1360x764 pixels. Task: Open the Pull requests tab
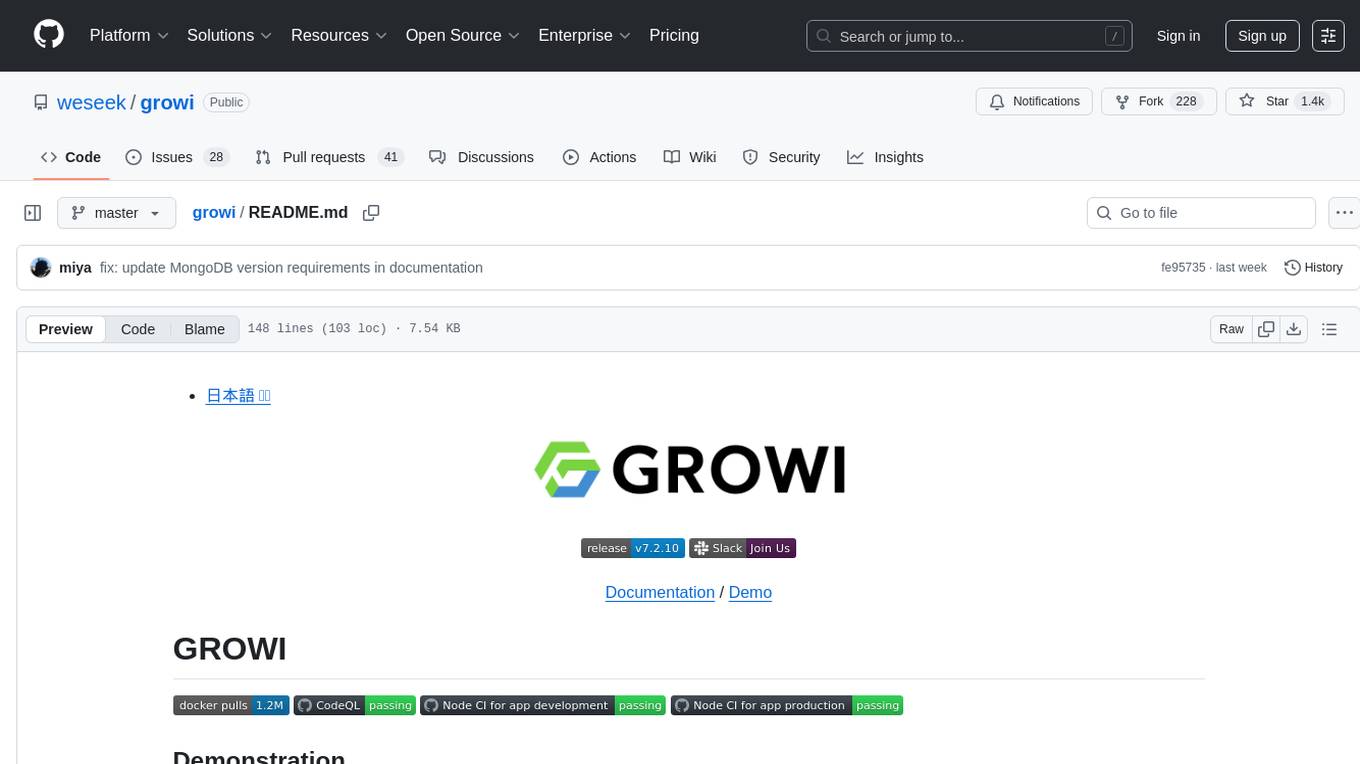click(328, 157)
